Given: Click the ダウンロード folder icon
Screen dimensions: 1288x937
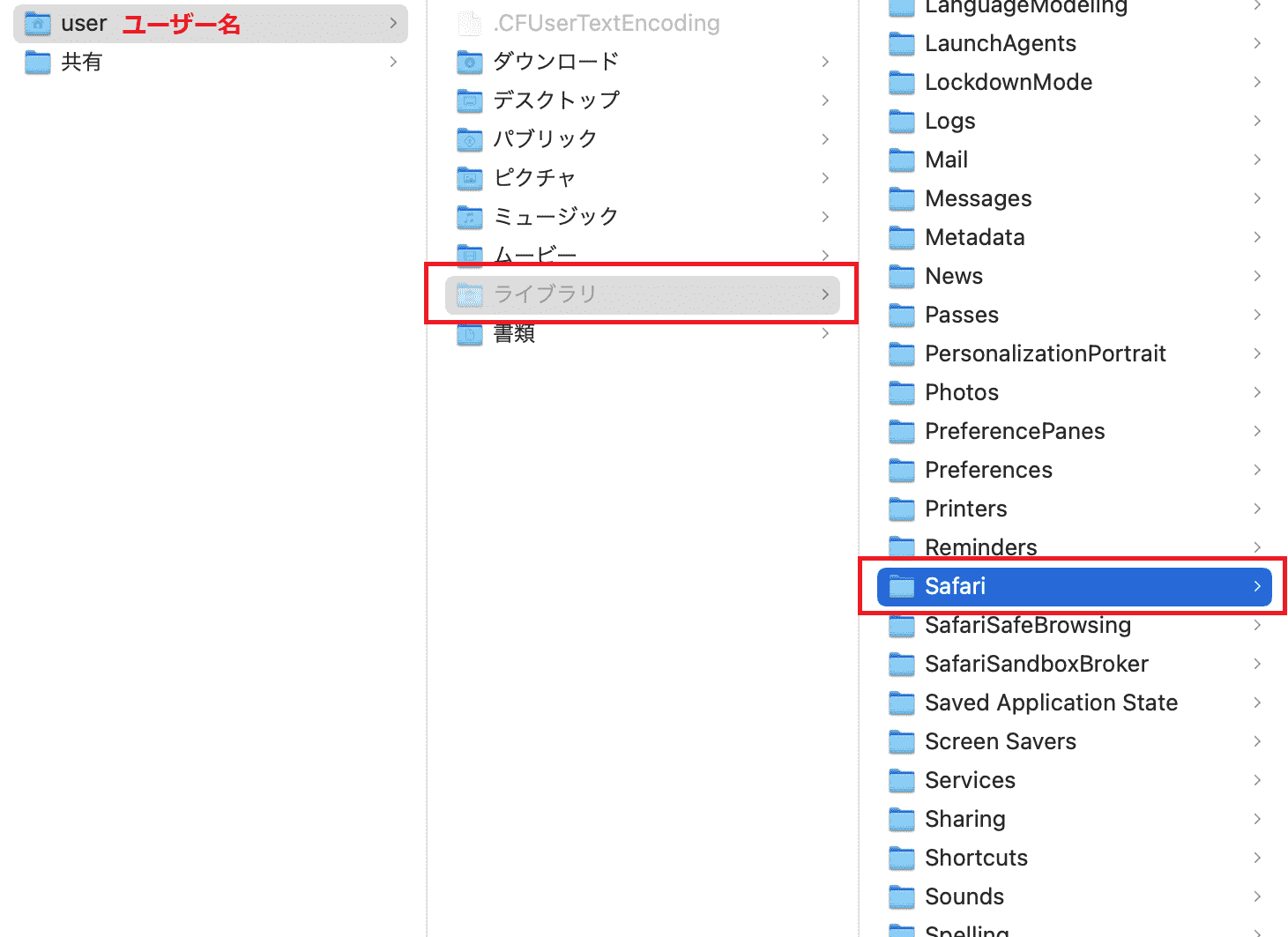Looking at the screenshot, I should (470, 62).
